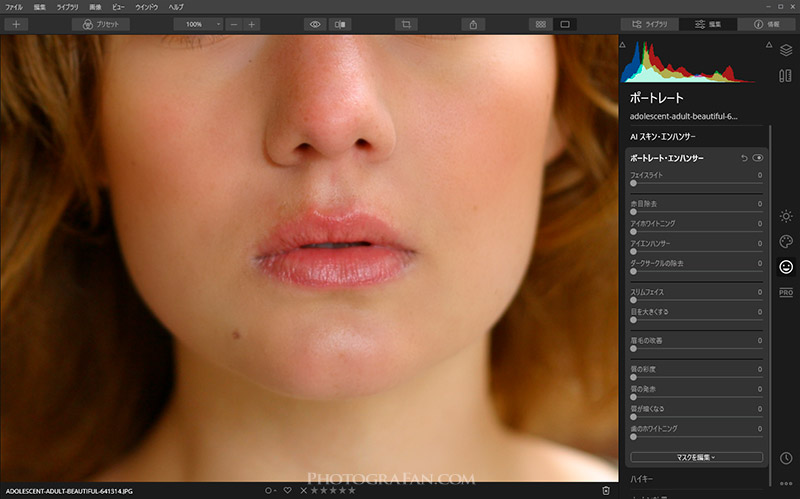800x499 pixels.
Task: Select the crop tool
Action: [406, 24]
